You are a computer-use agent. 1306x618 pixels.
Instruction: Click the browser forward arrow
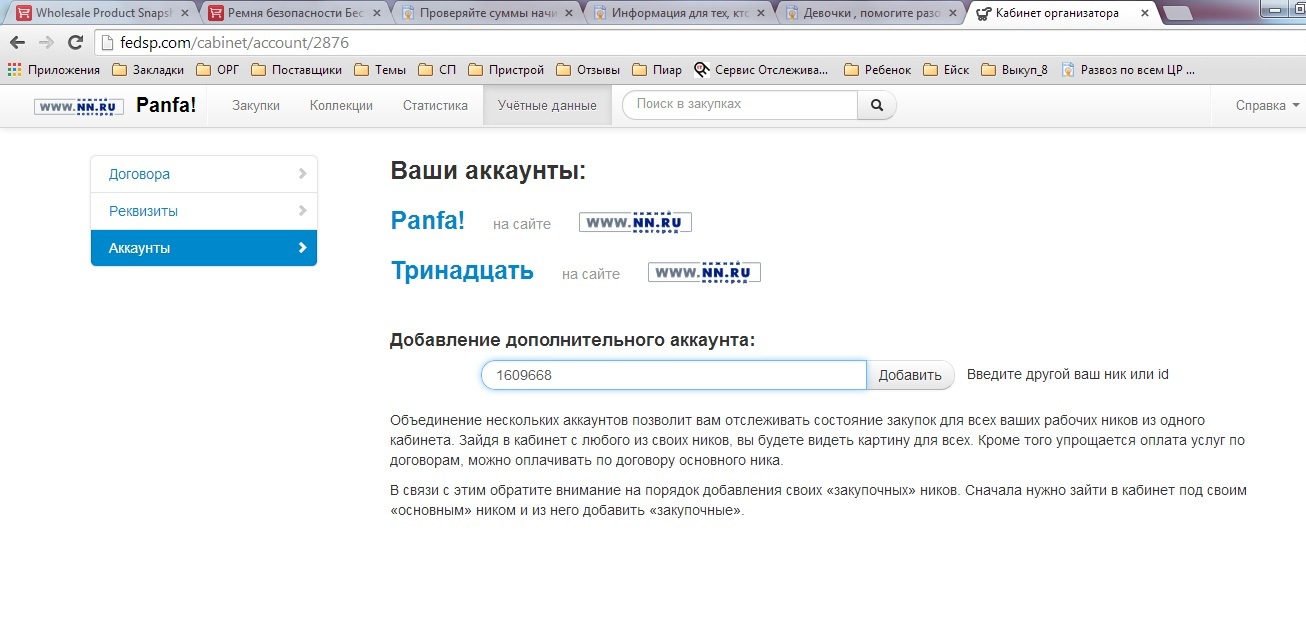point(46,43)
